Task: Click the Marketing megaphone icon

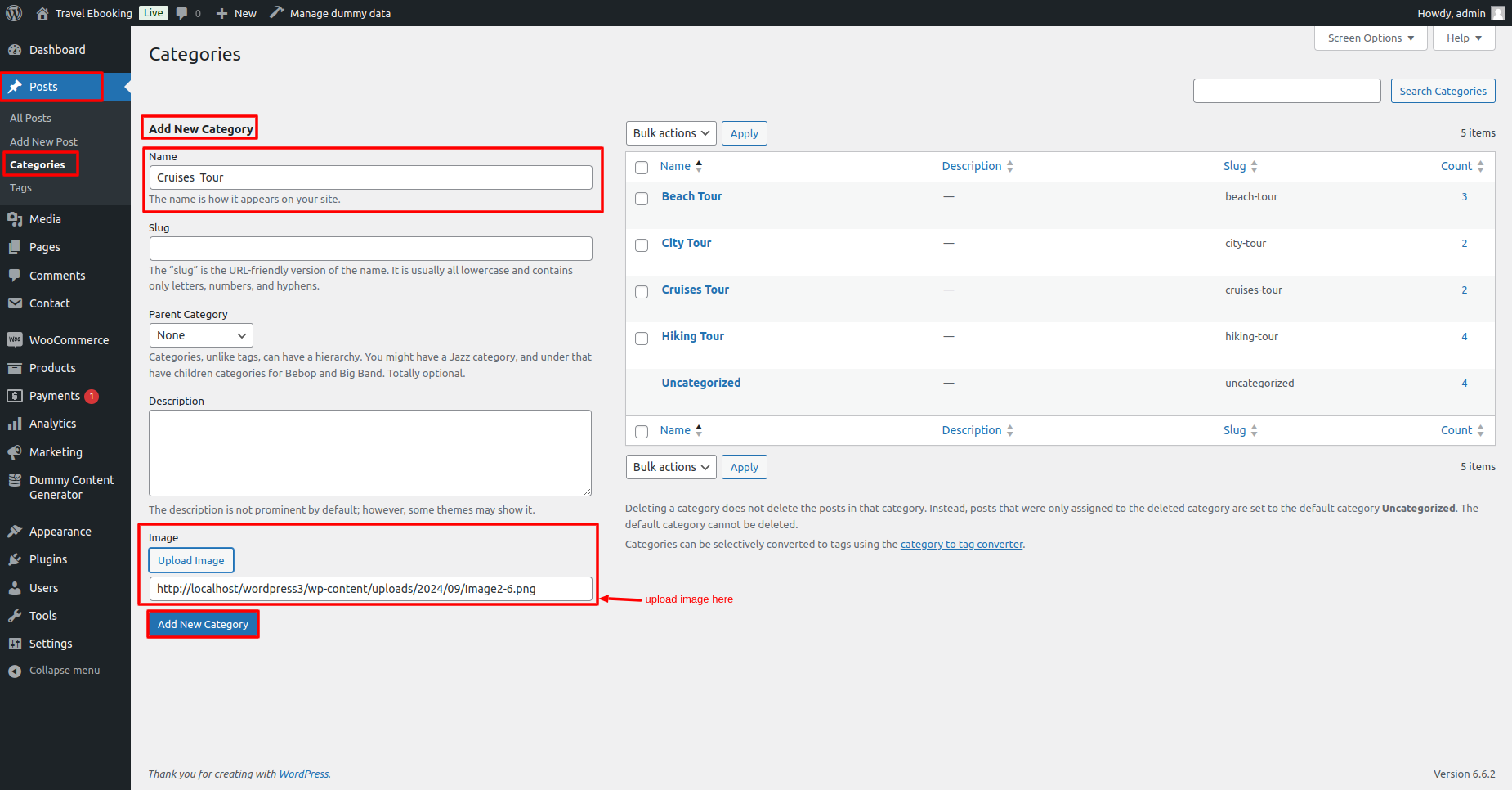Action: pyautogui.click(x=15, y=452)
